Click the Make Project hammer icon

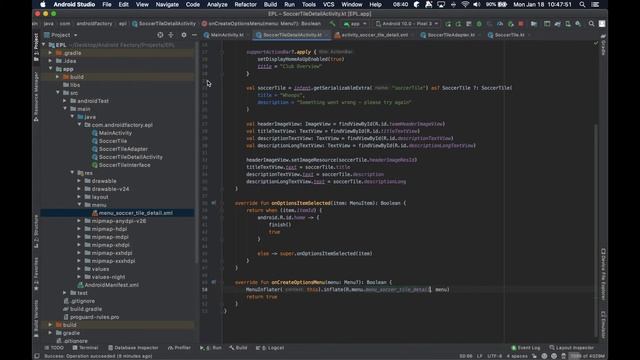(x=332, y=24)
